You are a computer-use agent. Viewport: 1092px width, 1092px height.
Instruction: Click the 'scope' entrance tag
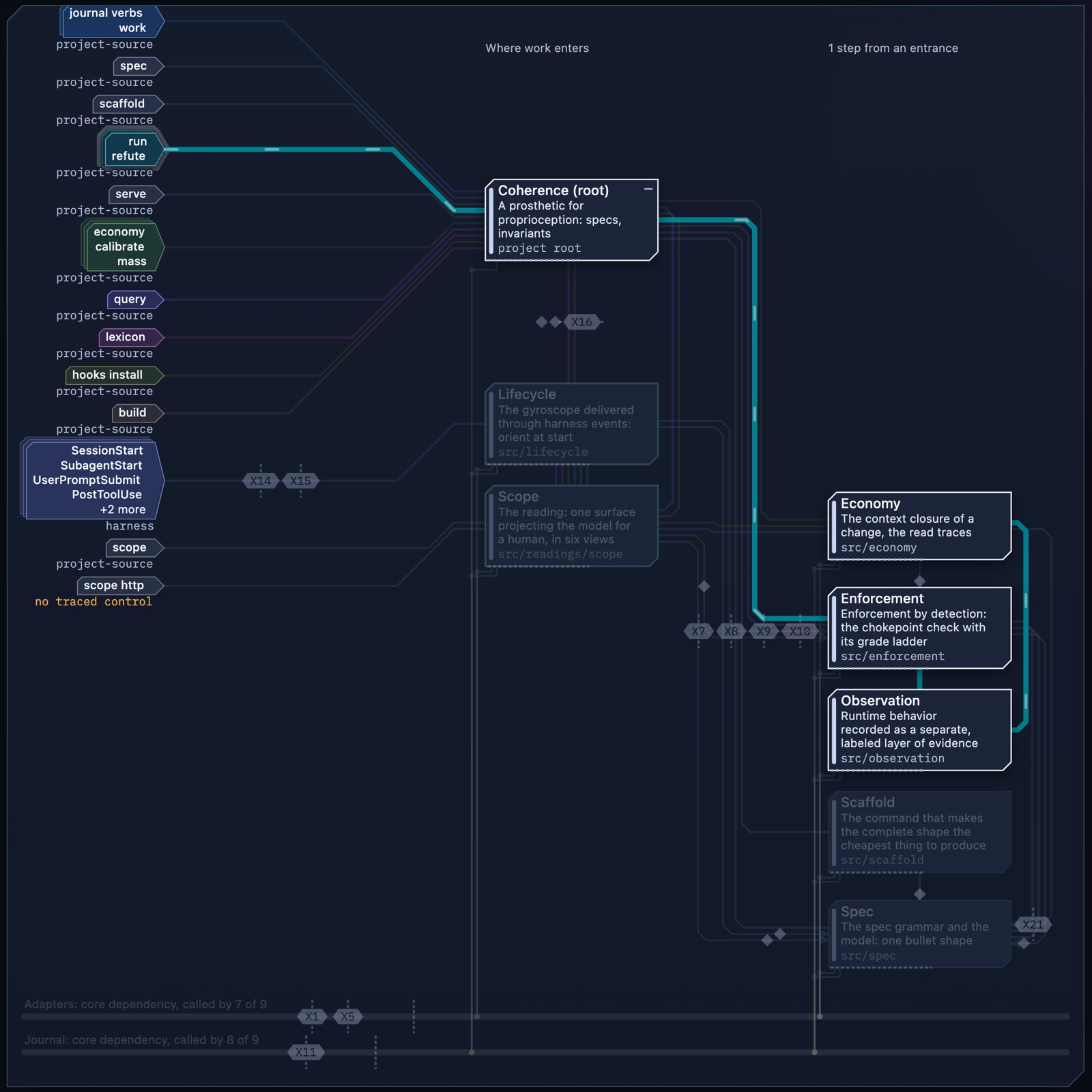point(134,548)
